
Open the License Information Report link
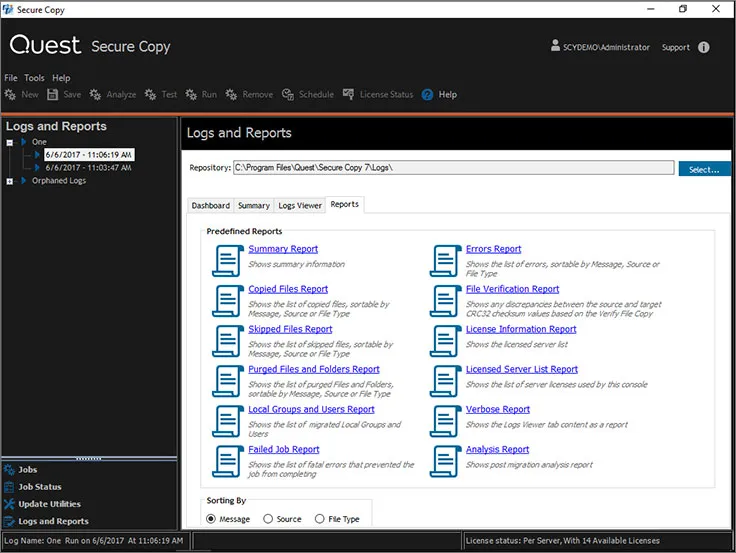(521, 329)
